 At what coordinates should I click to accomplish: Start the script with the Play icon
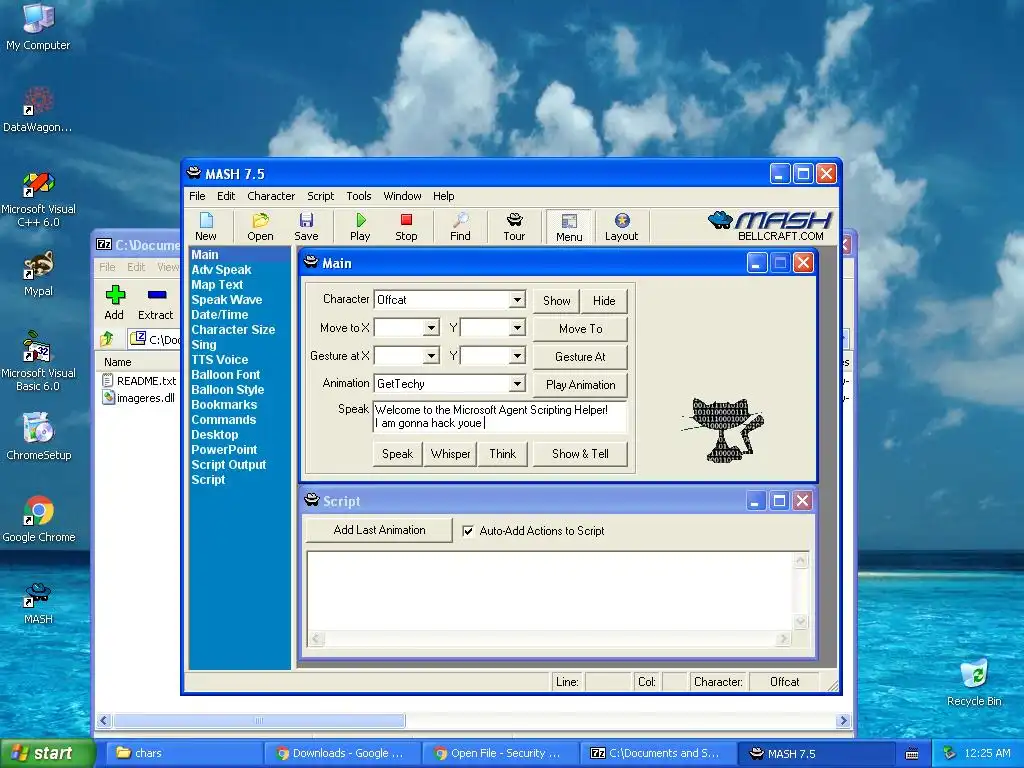[360, 227]
